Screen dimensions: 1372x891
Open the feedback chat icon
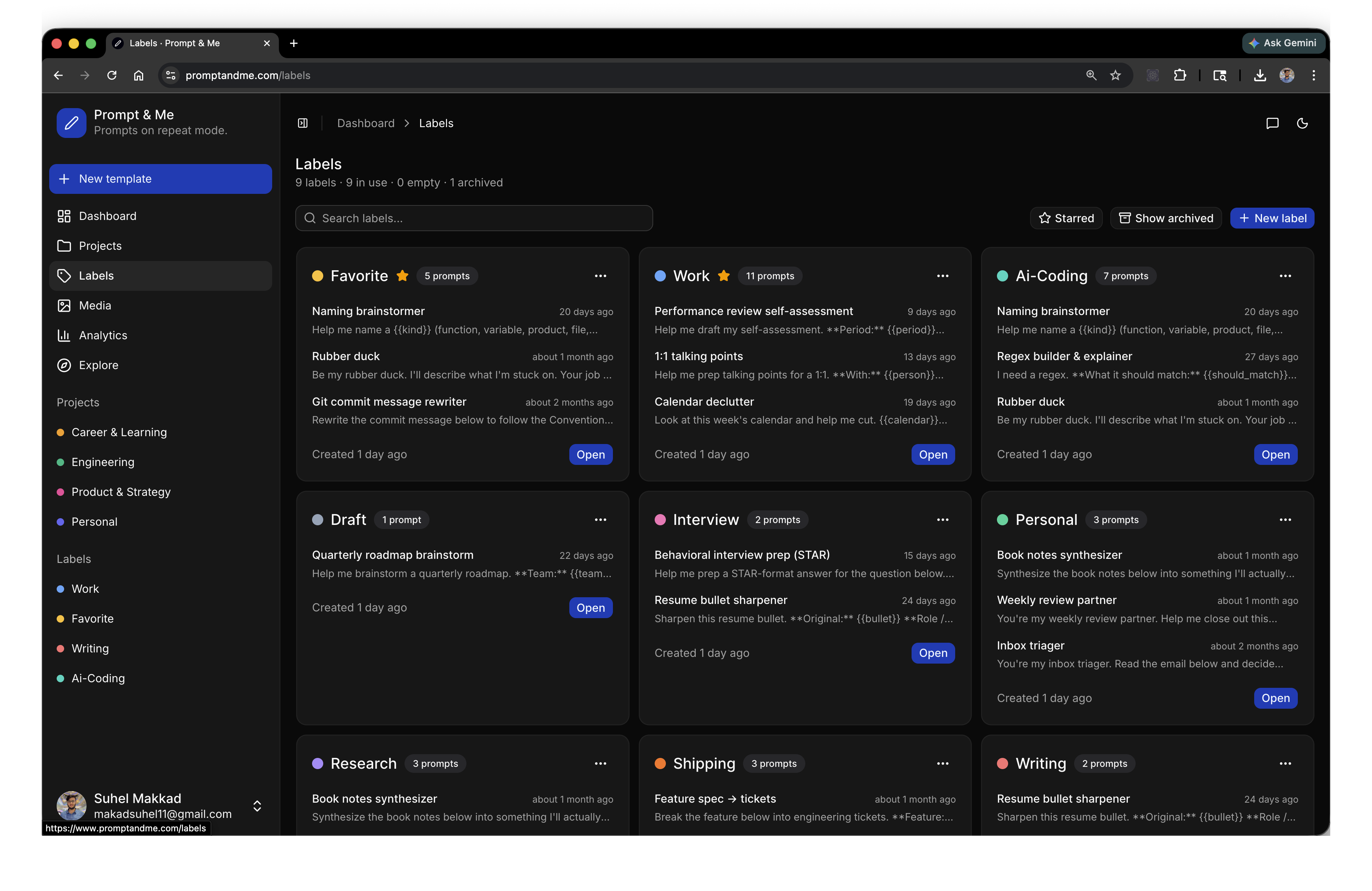pos(1272,123)
